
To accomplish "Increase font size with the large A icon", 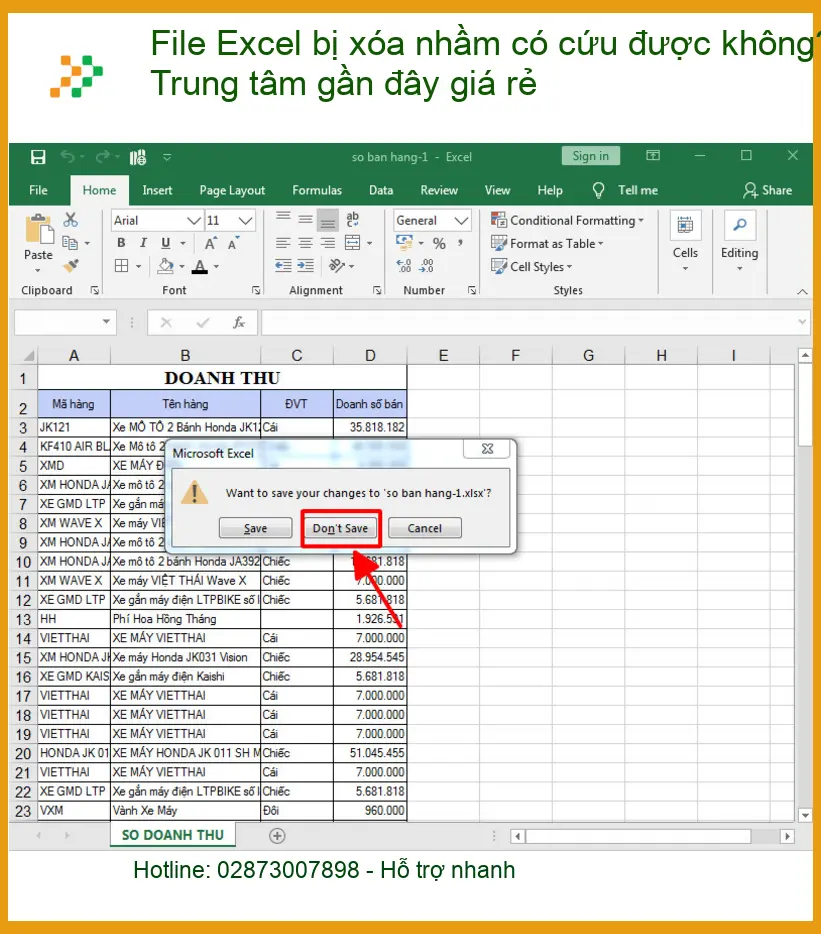I will pyautogui.click(x=210, y=243).
